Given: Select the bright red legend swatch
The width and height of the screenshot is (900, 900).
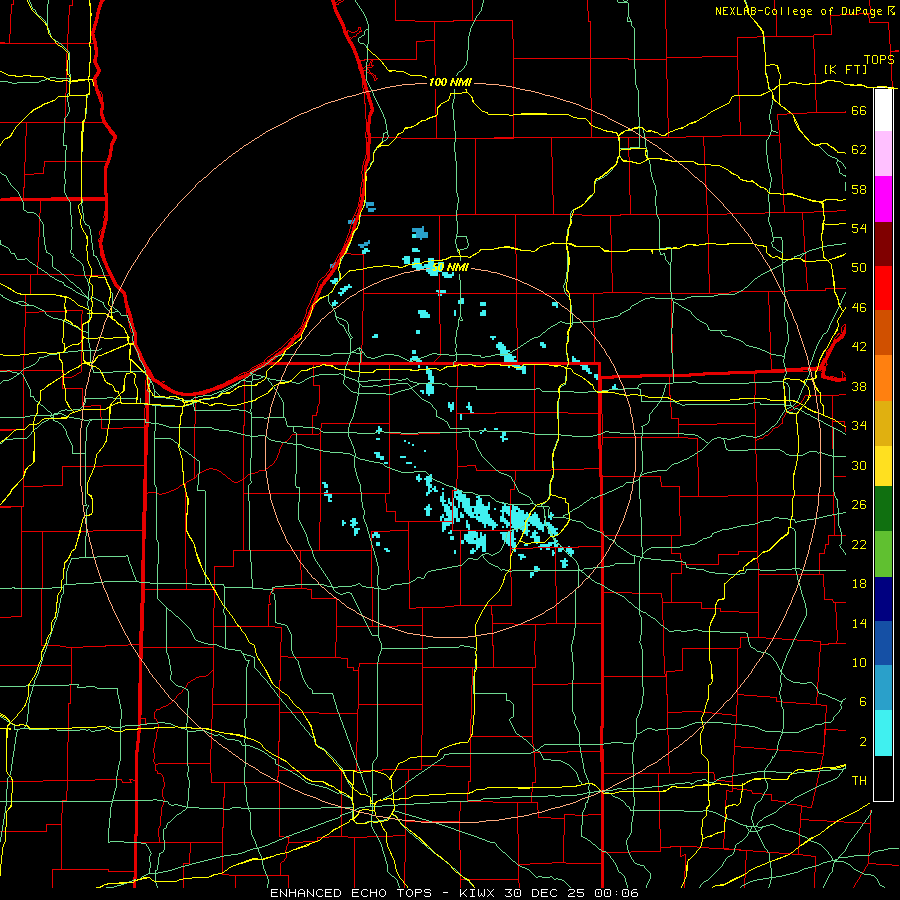Looking at the screenshot, I should point(883,288).
